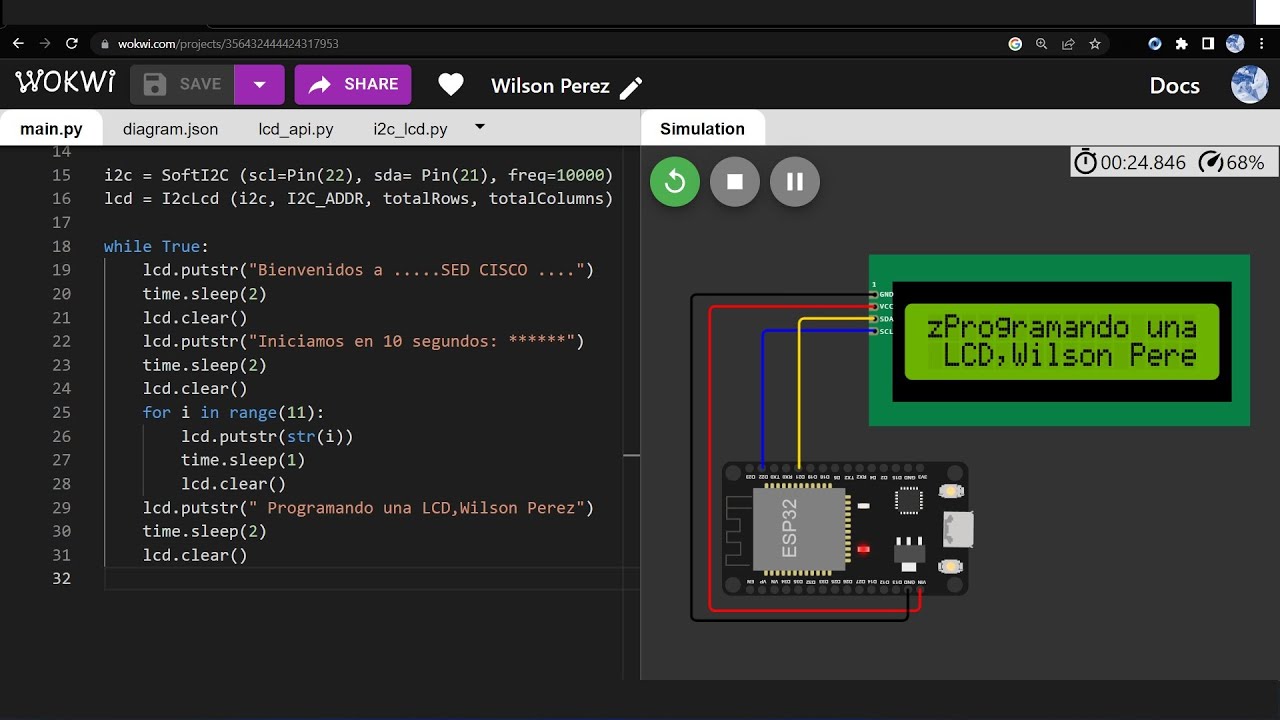Open the browser extensions puzzle icon
This screenshot has height=720, width=1280.
click(x=1182, y=44)
